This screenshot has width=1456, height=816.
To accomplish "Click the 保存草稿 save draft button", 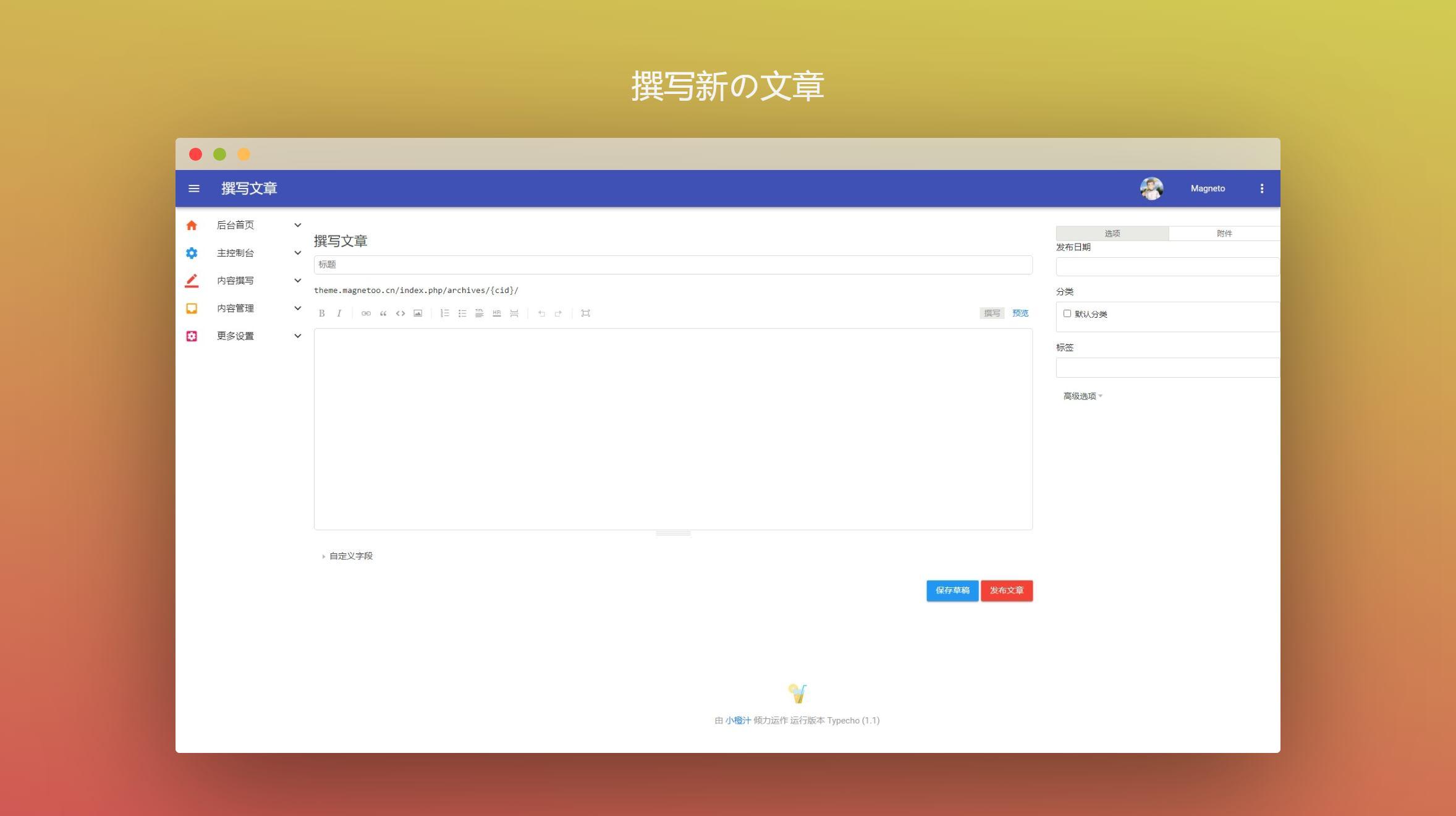I will tap(952, 590).
